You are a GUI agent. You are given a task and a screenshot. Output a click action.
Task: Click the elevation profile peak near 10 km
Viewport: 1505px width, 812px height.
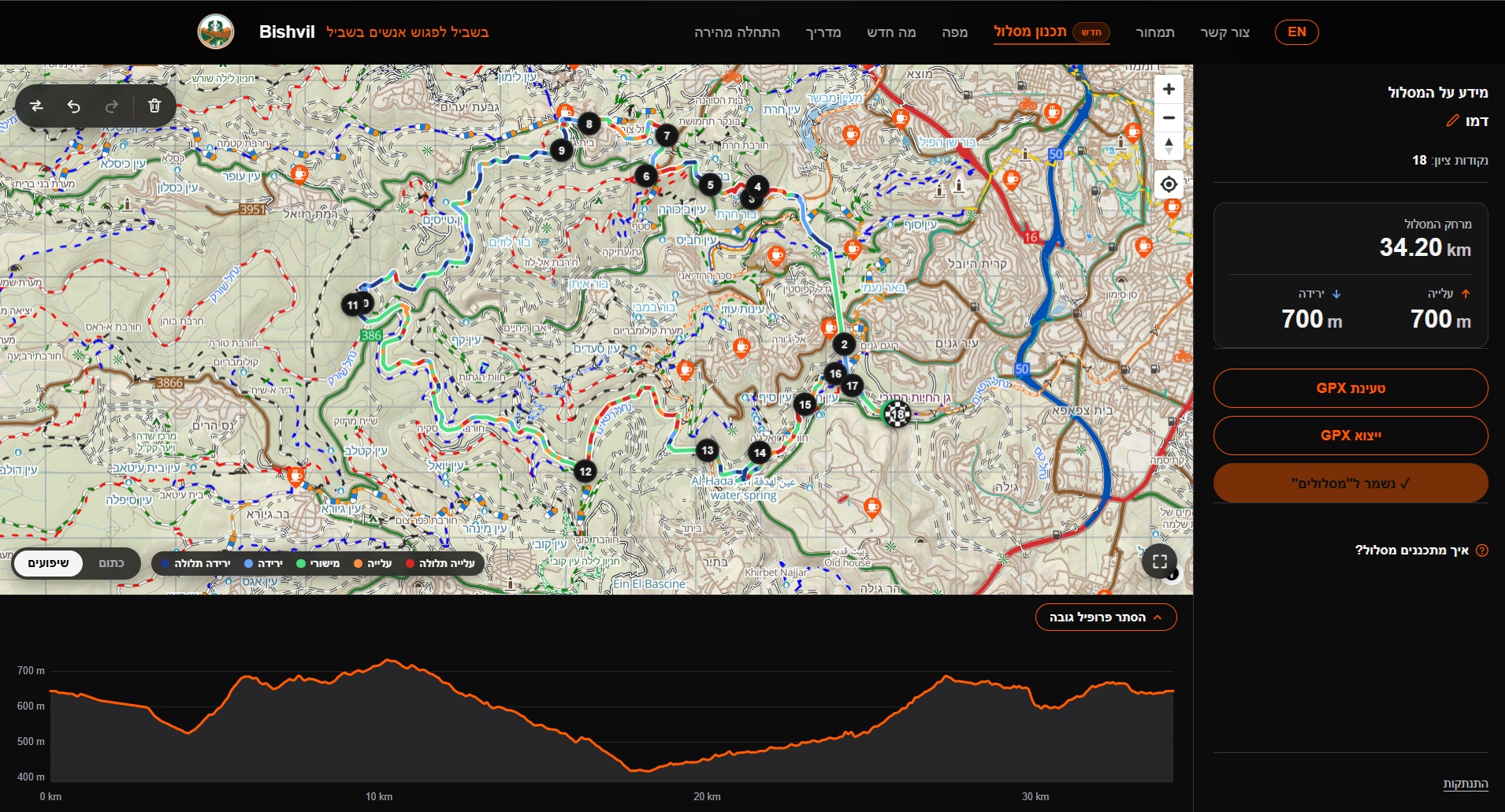point(387,661)
